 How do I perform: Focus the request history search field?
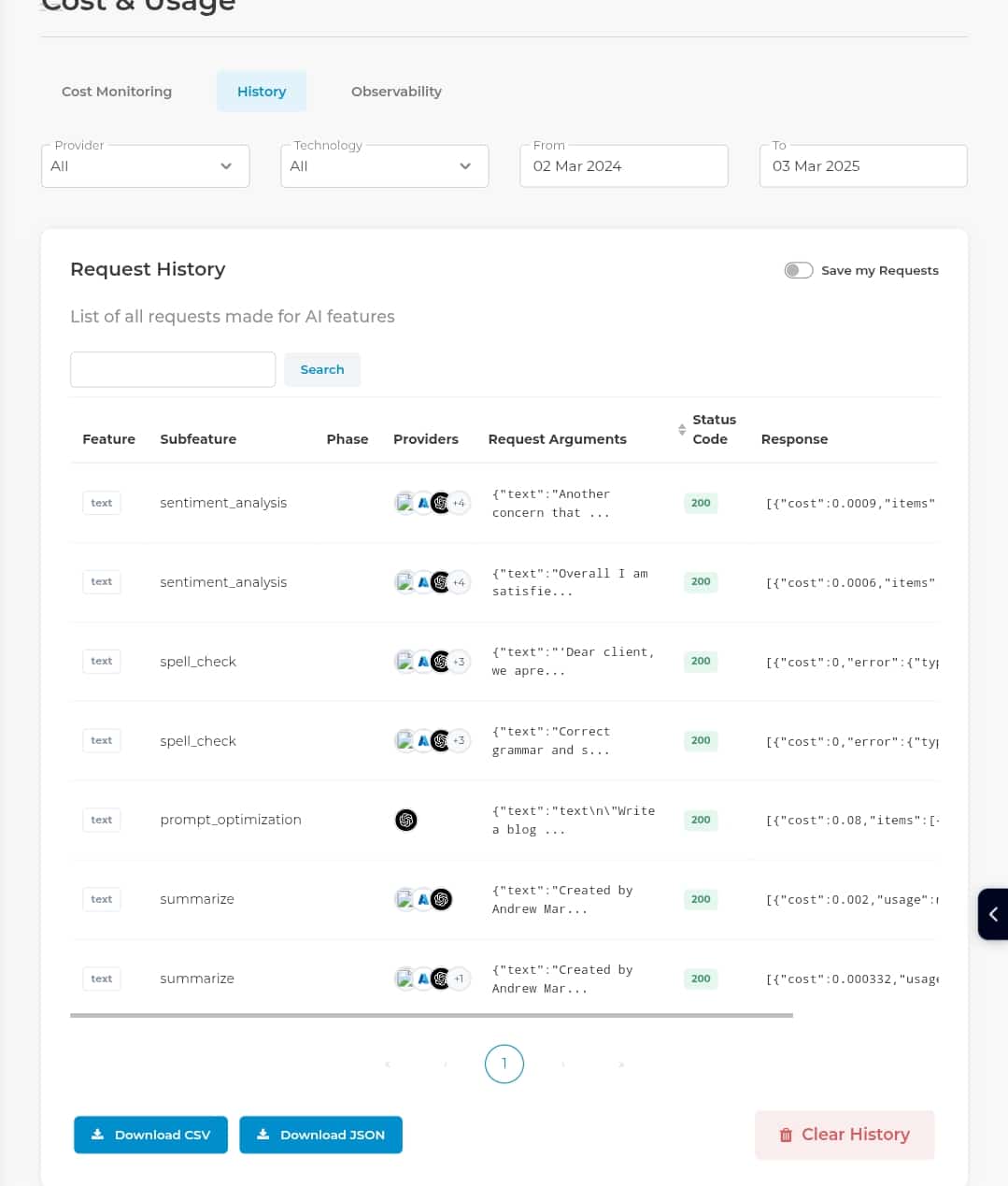pyautogui.click(x=173, y=369)
